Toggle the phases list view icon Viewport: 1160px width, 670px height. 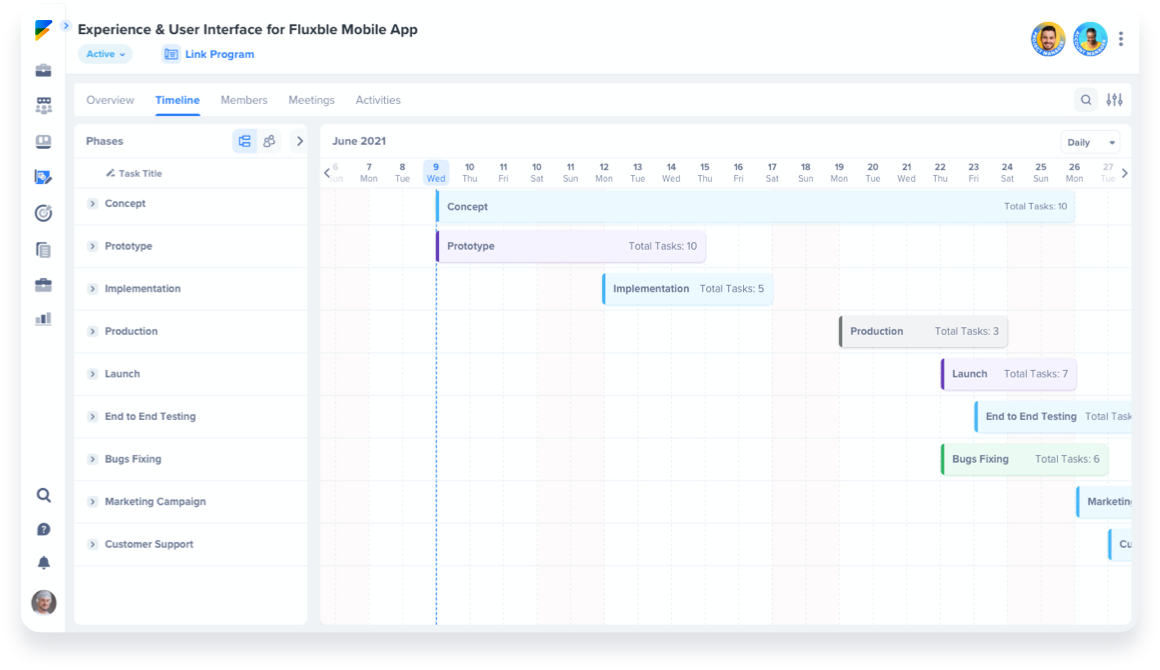tap(245, 141)
